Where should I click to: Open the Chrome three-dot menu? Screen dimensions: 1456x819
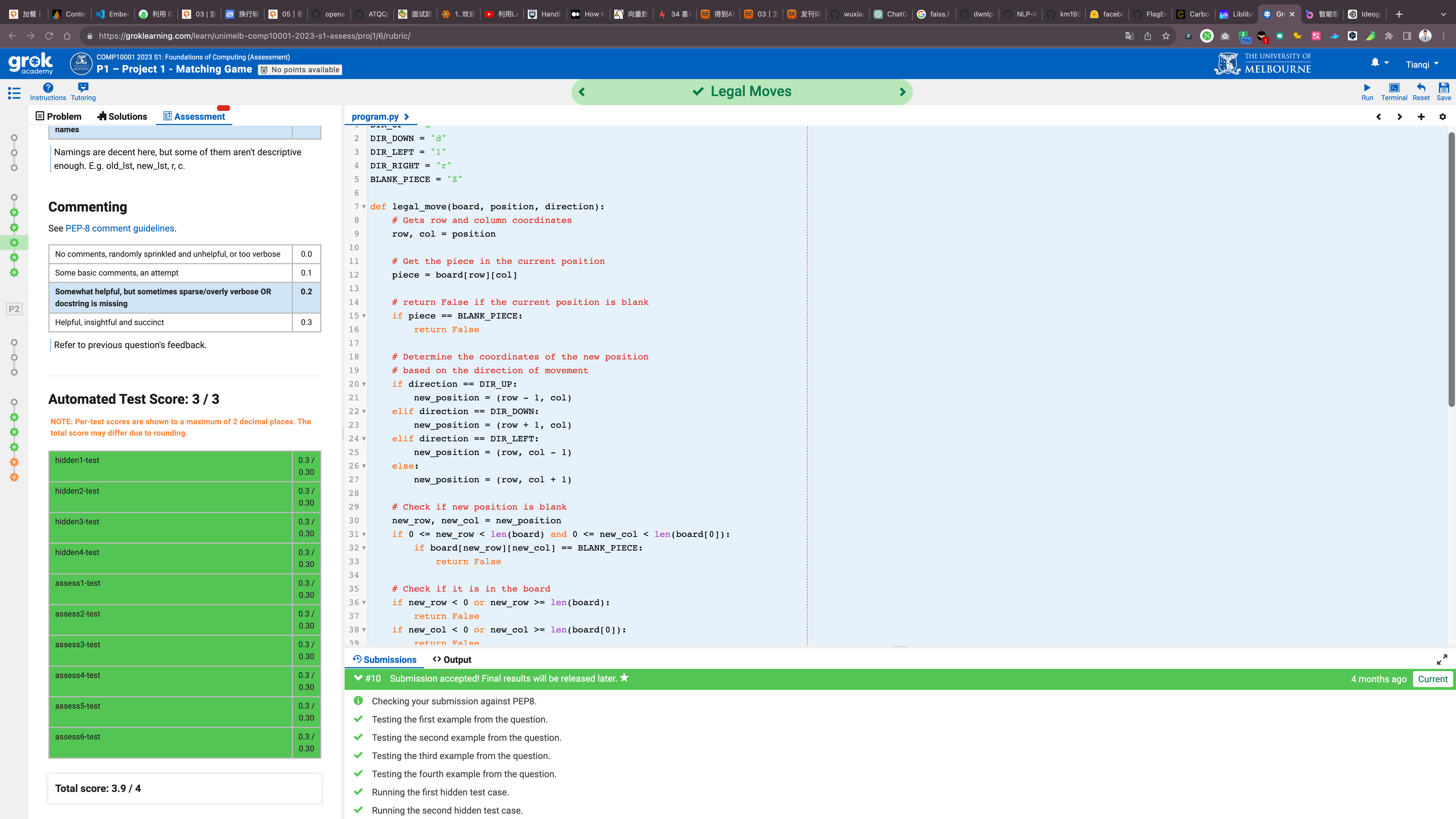coord(1443,36)
